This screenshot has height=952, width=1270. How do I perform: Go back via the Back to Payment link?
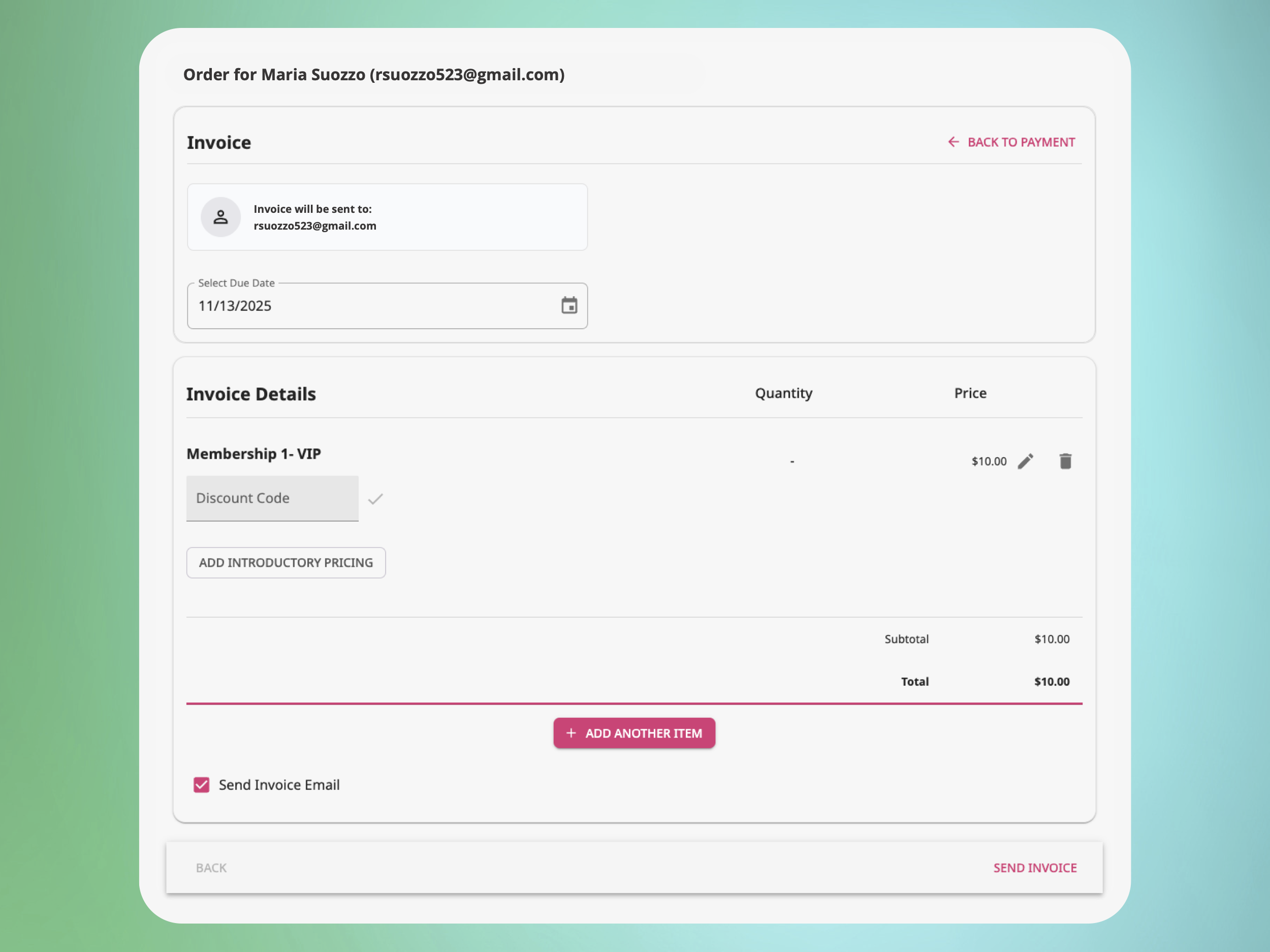click(x=1020, y=142)
